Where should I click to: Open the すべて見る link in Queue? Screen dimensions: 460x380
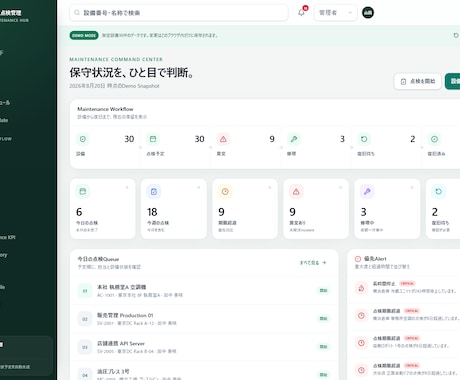tap(313, 263)
